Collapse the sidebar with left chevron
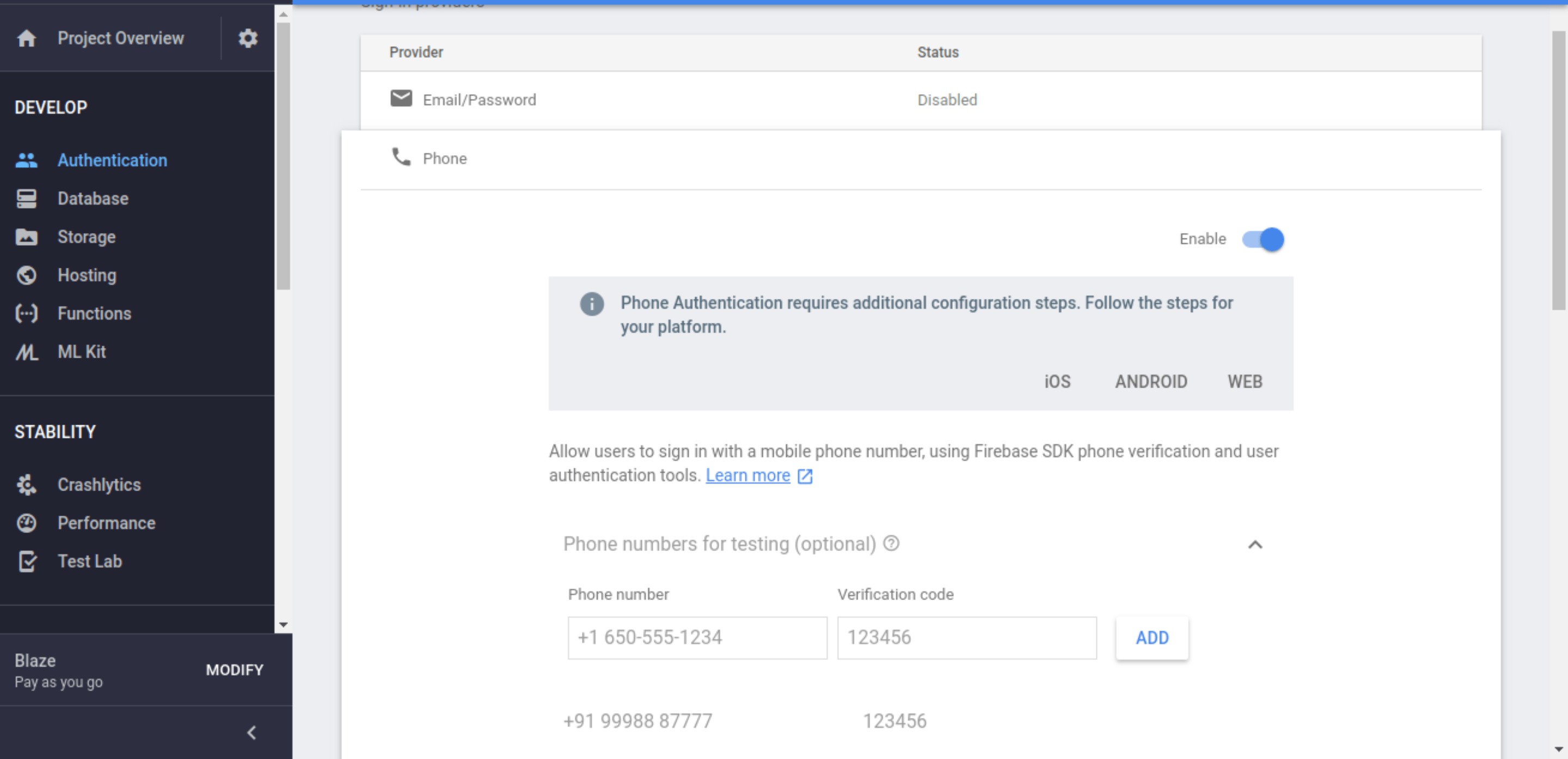The height and width of the screenshot is (759, 1568). (252, 733)
